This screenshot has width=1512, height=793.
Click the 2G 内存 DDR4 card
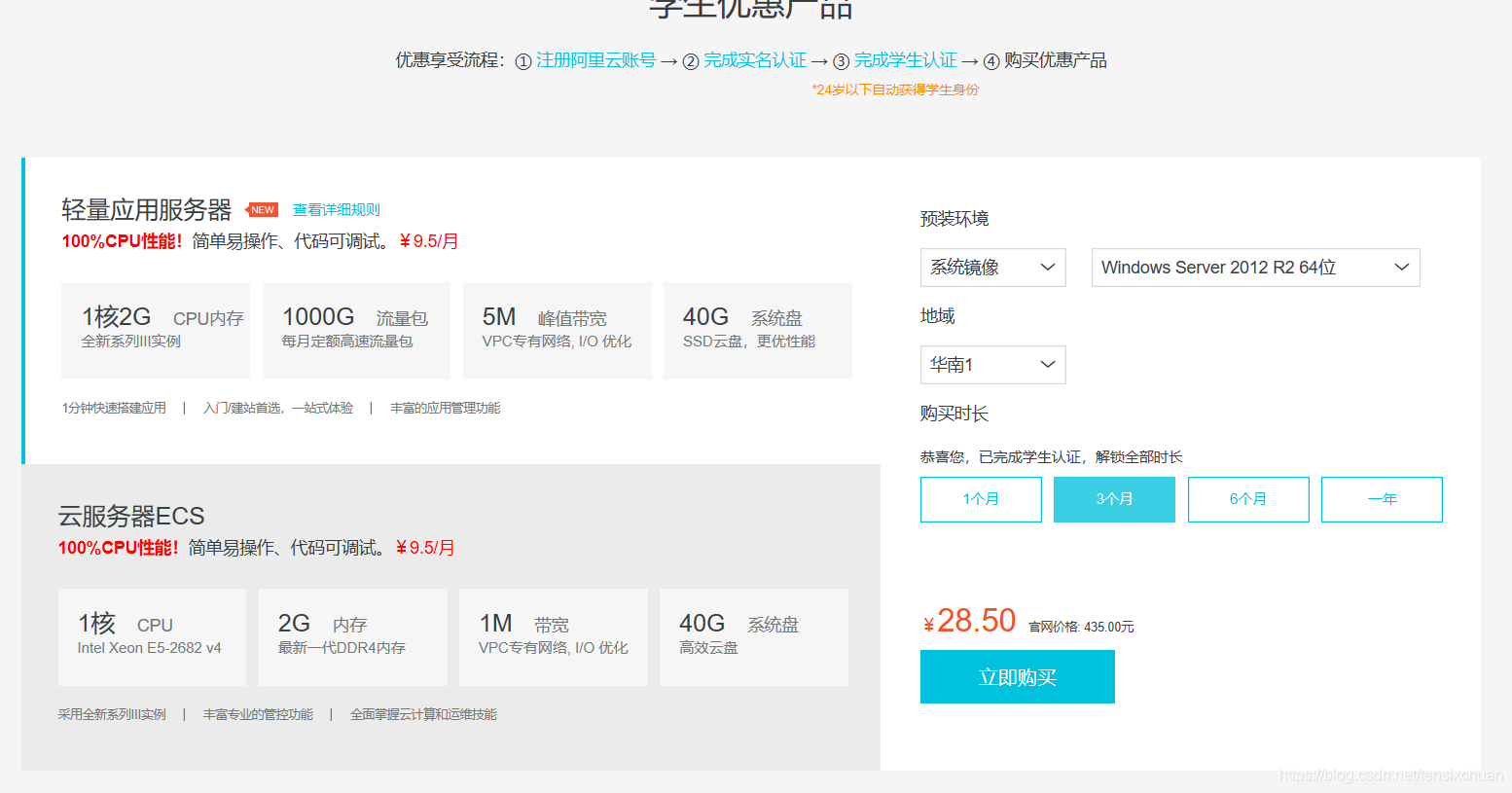pyautogui.click(x=353, y=637)
